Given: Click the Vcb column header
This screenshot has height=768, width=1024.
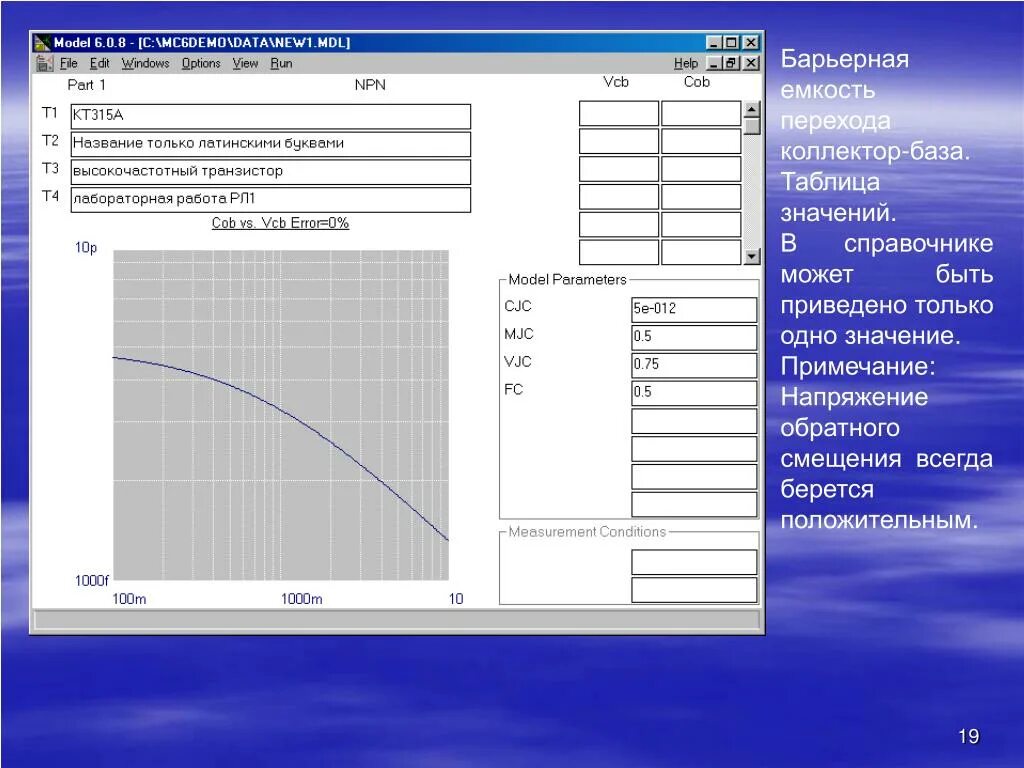Looking at the screenshot, I should [616, 82].
